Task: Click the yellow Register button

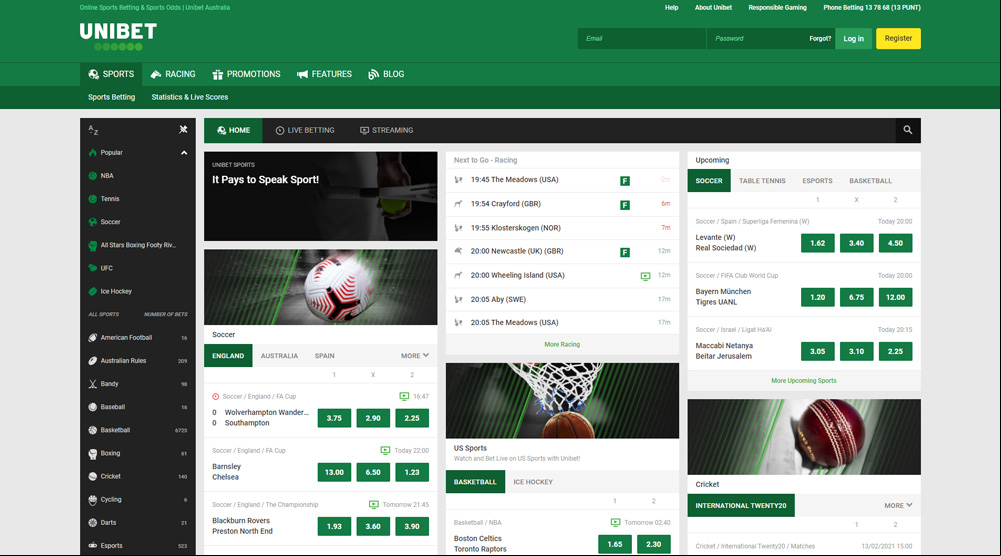Action: click(898, 38)
